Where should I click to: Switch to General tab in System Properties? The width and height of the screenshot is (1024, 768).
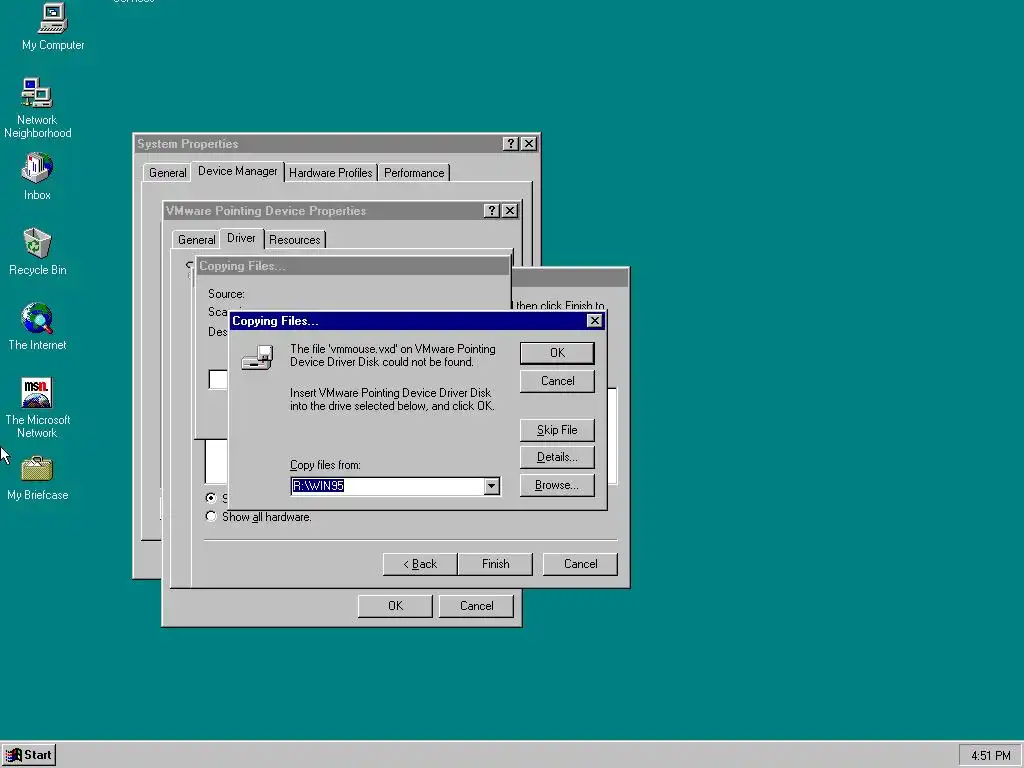coord(167,173)
